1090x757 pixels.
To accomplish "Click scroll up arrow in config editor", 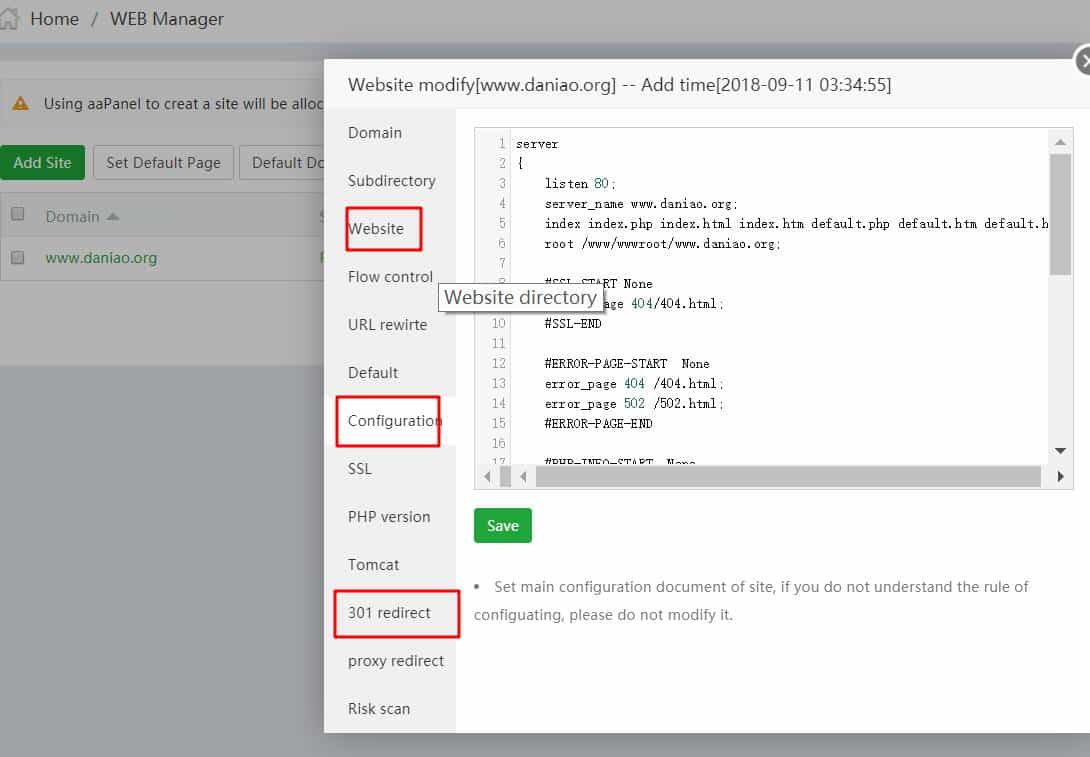I will 1060,141.
